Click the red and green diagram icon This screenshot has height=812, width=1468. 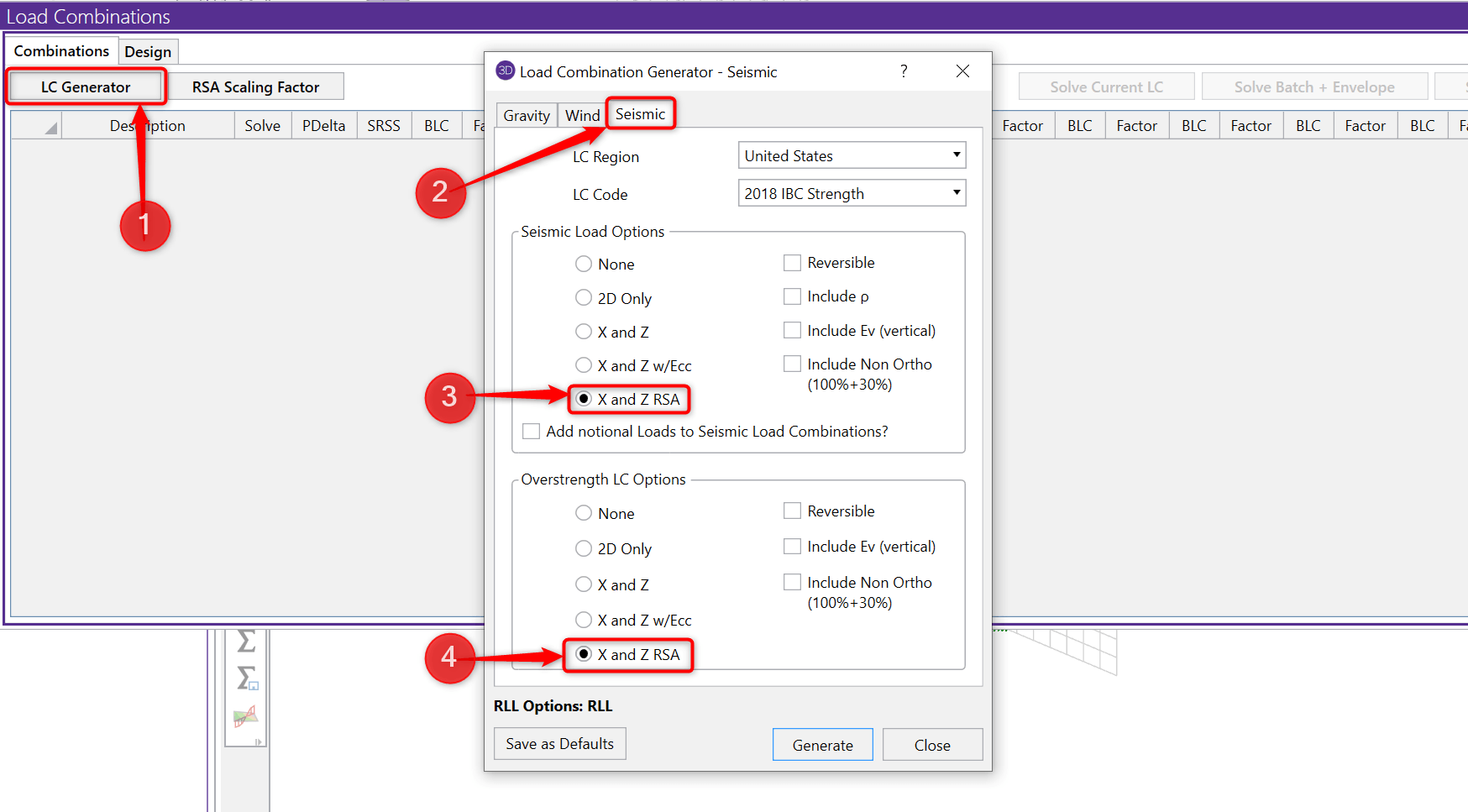pyautogui.click(x=246, y=716)
